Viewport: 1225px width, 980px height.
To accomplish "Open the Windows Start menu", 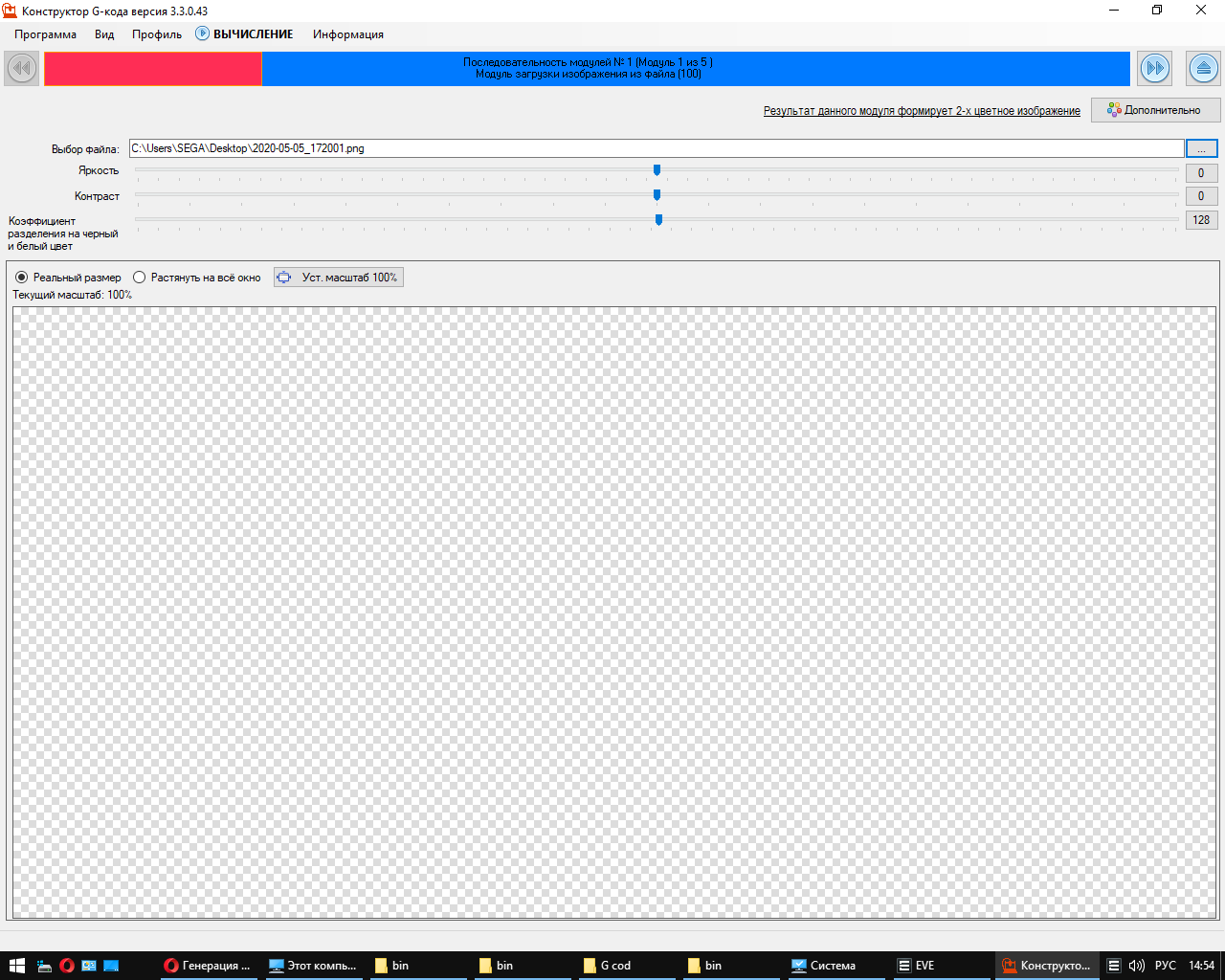I will tap(16, 966).
